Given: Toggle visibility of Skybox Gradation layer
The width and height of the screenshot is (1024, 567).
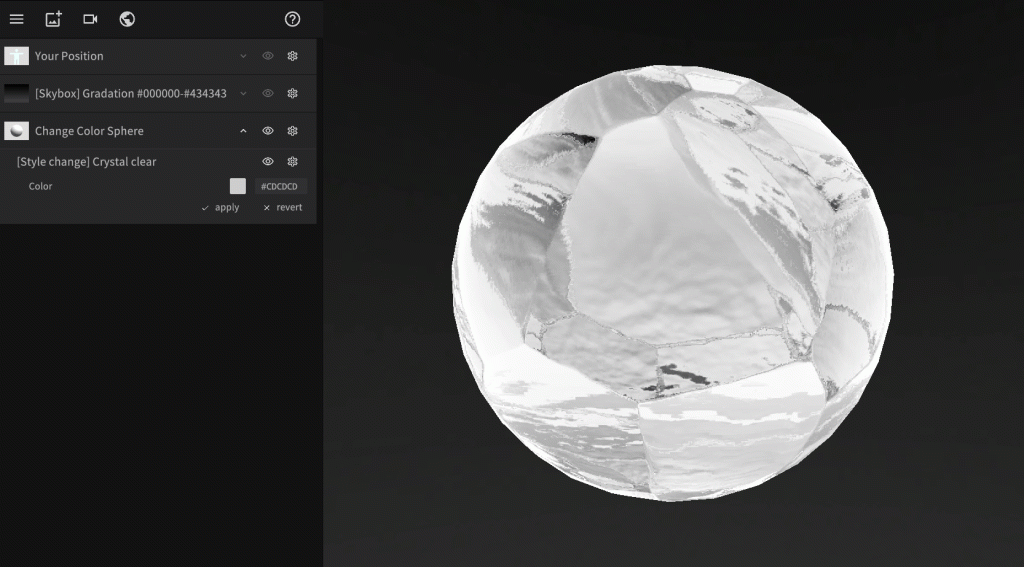Looking at the screenshot, I should tap(268, 93).
